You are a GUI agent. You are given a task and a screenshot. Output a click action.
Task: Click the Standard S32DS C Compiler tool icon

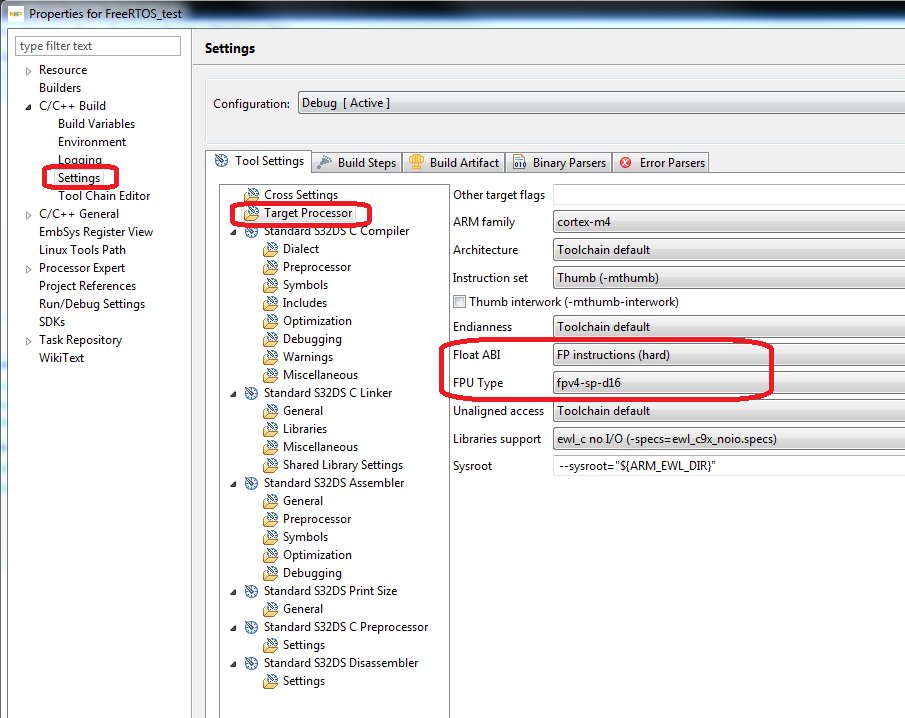251,231
